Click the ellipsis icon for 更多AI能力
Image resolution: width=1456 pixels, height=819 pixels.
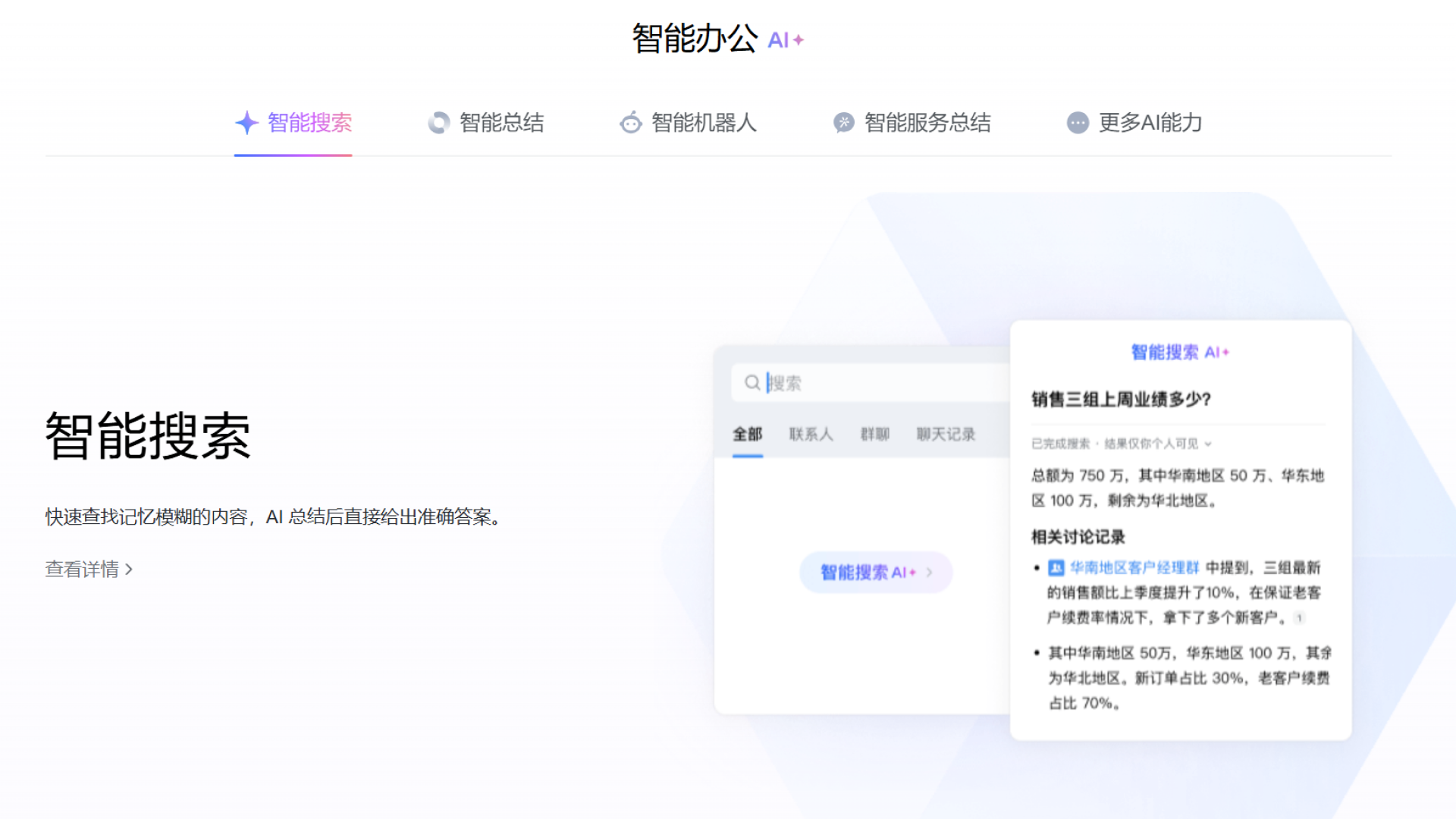click(x=1077, y=122)
